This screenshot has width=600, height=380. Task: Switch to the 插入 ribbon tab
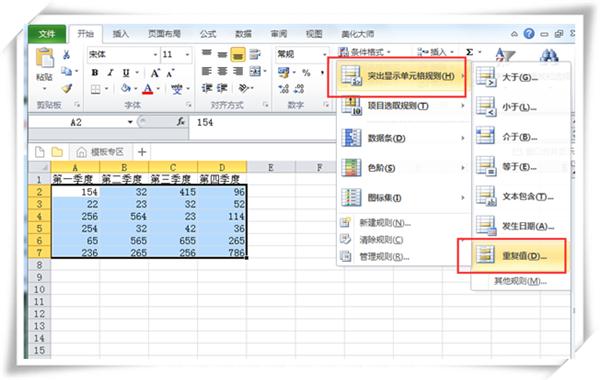pyautogui.click(x=121, y=34)
